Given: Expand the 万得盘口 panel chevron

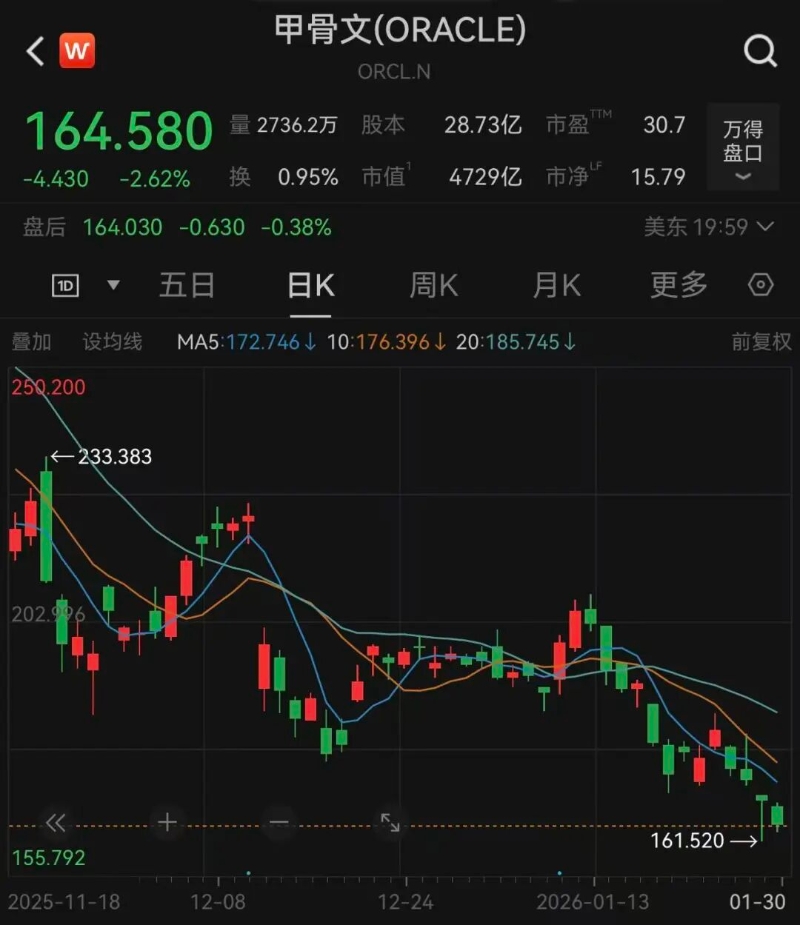Looking at the screenshot, I should (x=742, y=177).
